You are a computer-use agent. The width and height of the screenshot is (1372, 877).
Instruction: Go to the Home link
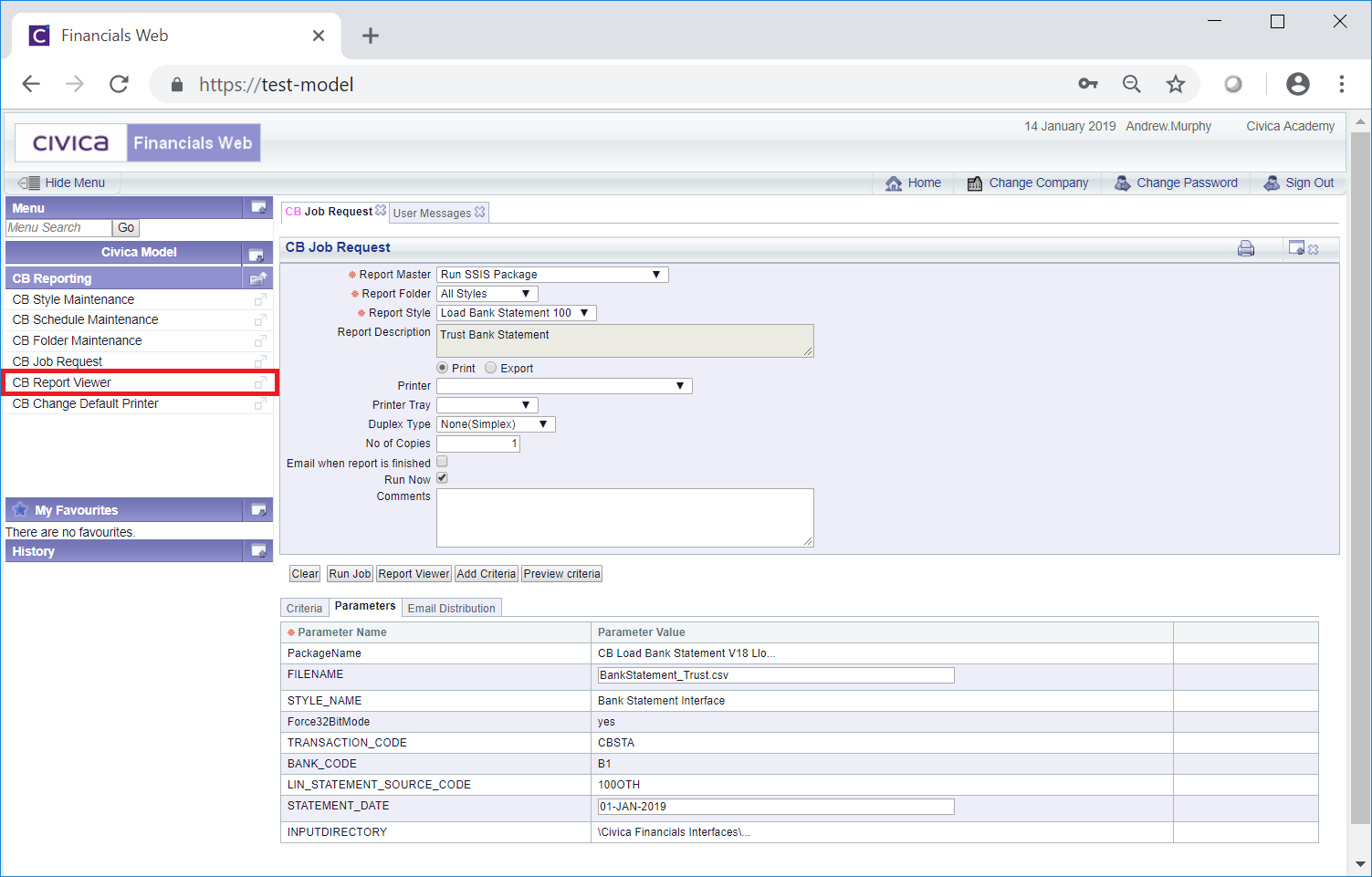point(914,183)
